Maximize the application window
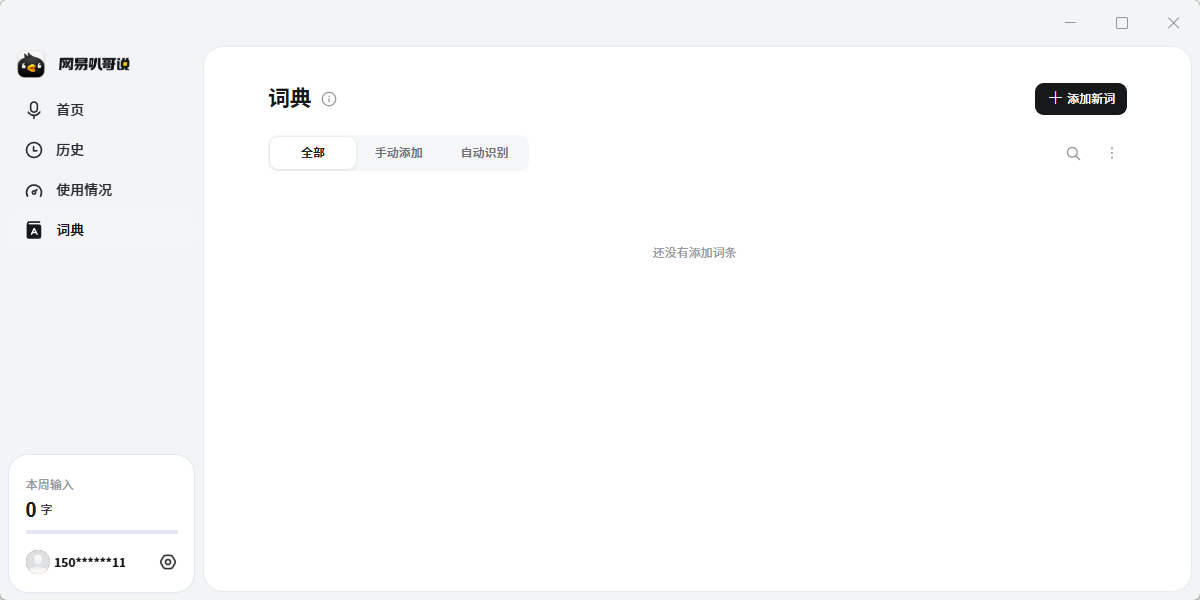The width and height of the screenshot is (1200, 600). click(1122, 22)
